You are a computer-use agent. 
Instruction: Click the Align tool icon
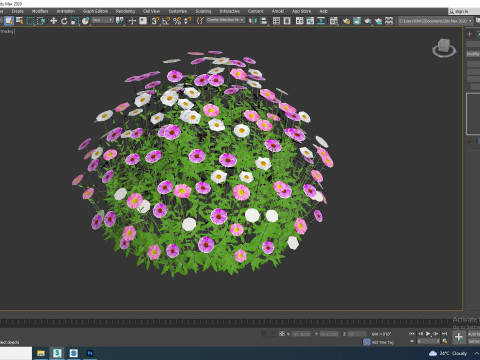tap(264, 21)
